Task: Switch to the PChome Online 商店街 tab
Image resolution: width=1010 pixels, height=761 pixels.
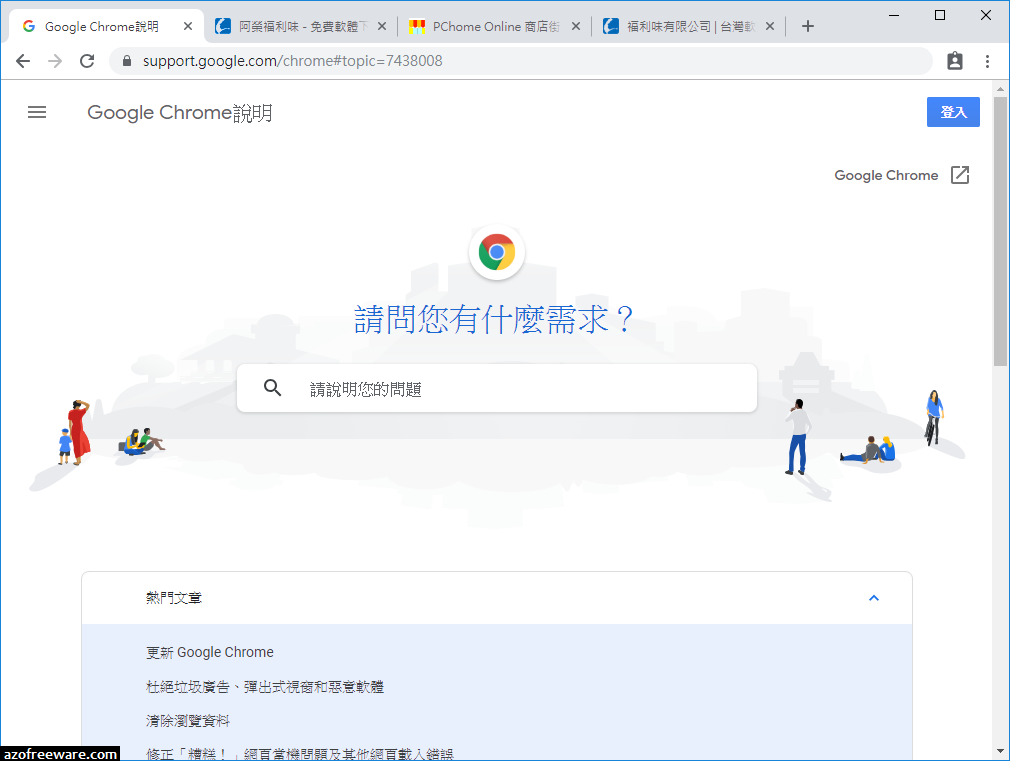Action: tap(494, 26)
